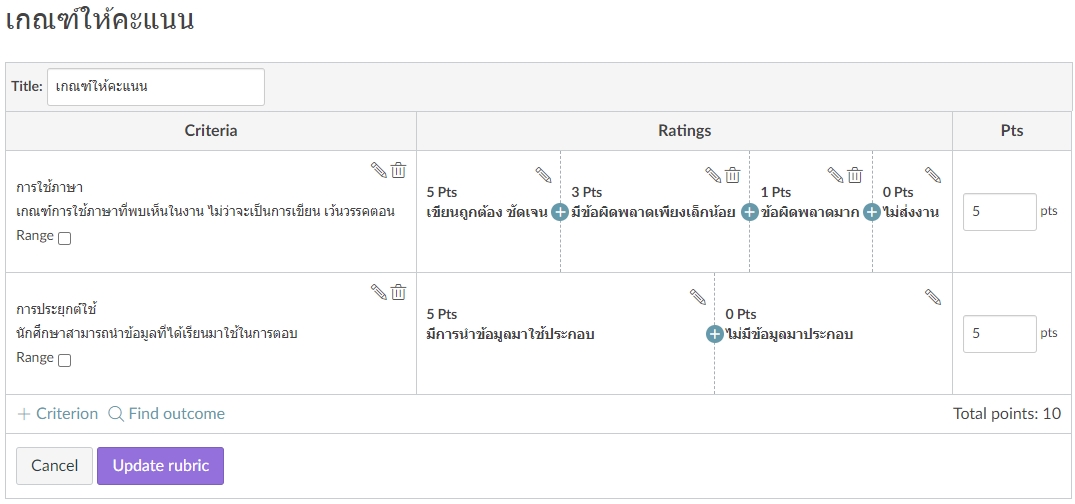Edit the การใช้ภาษา criterion with pencil icon

[x=378, y=170]
